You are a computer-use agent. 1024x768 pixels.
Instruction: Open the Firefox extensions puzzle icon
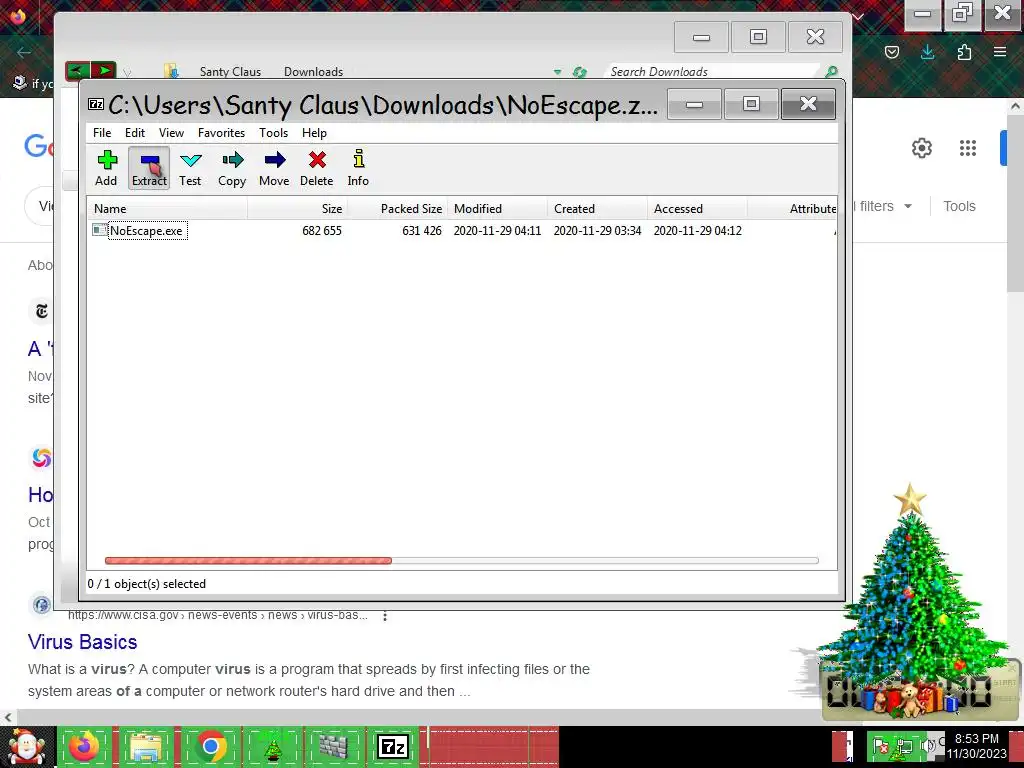point(964,52)
